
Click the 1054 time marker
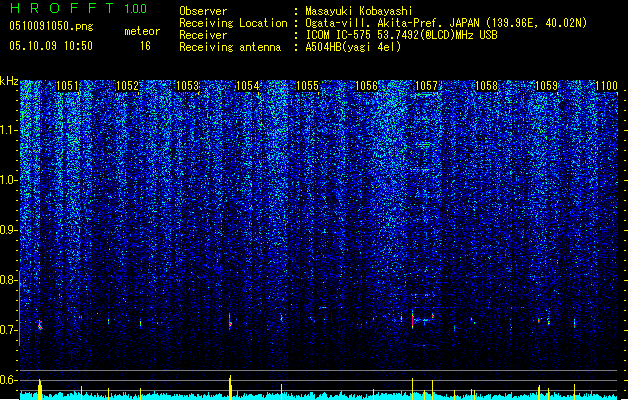point(248,86)
